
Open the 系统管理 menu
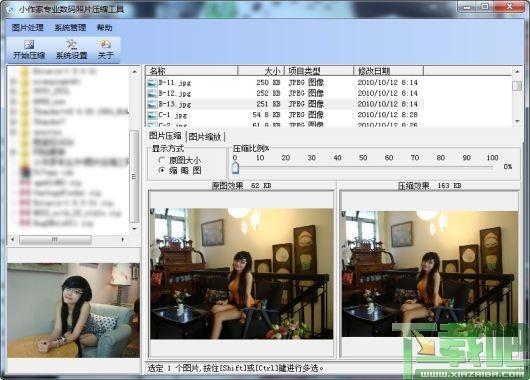[70, 28]
